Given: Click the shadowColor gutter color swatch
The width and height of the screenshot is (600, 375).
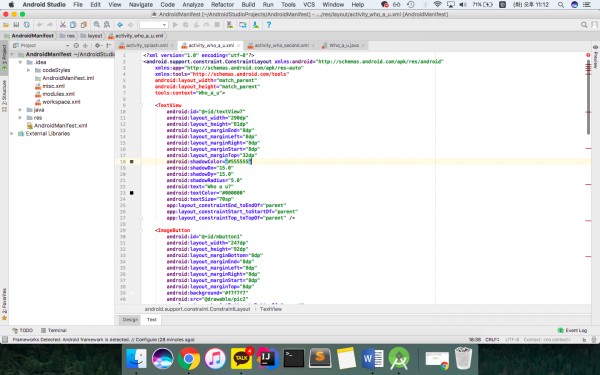Looking at the screenshot, I should coord(132,161).
